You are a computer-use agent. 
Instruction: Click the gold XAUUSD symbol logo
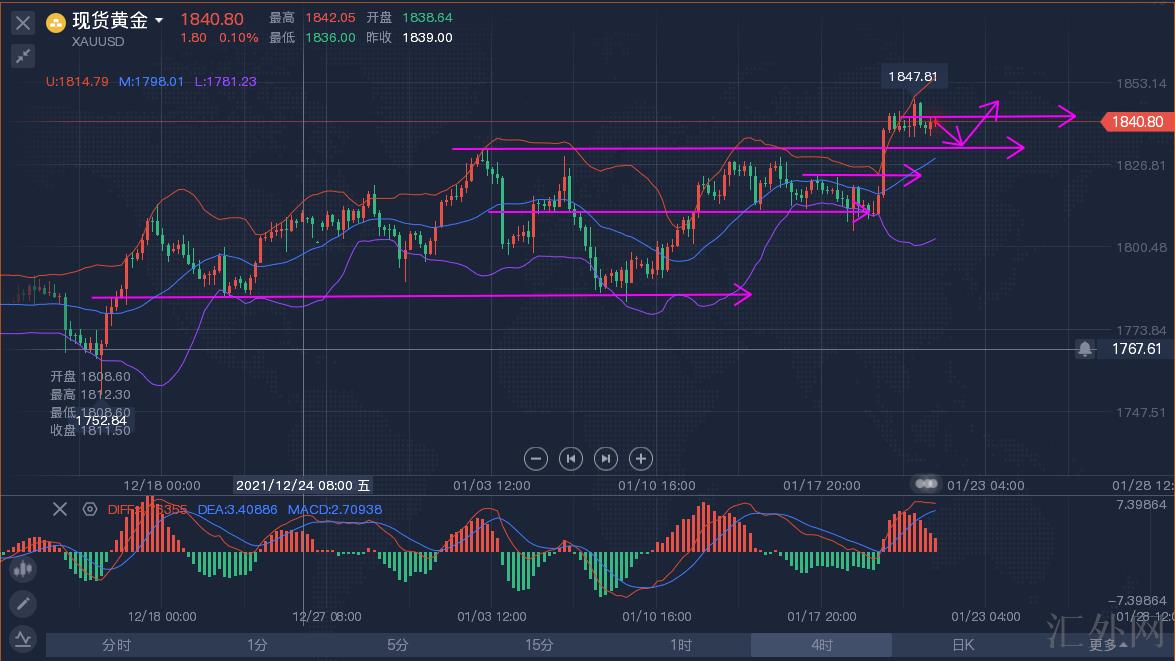click(56, 22)
